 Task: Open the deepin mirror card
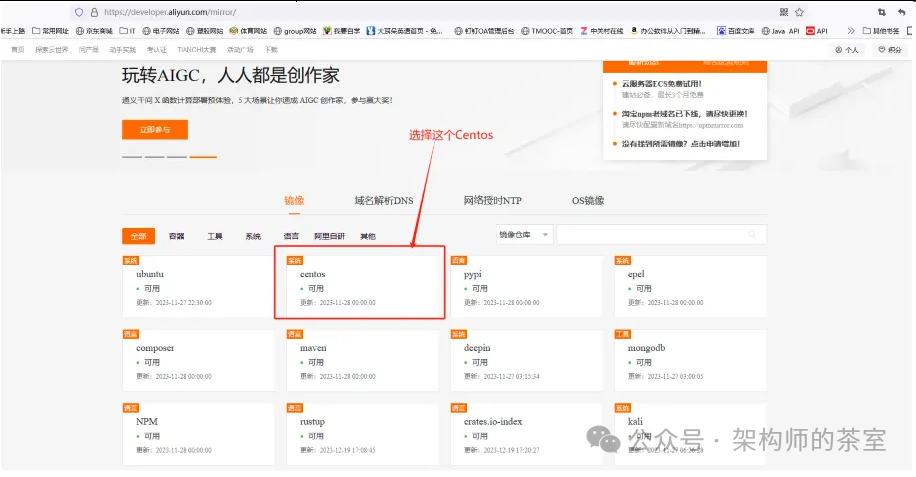526,360
